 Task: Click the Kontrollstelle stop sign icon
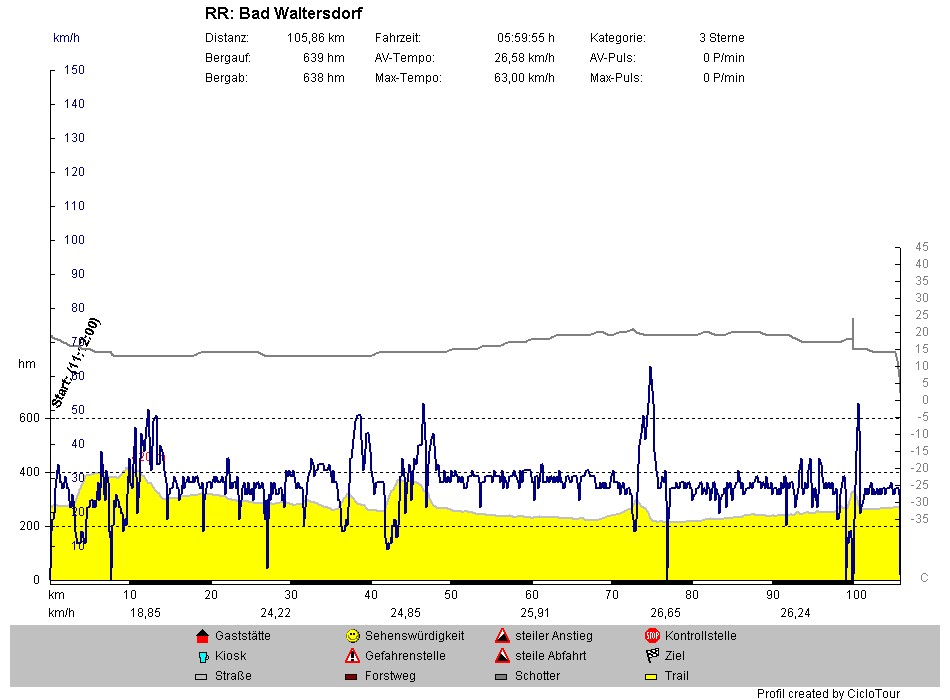pos(652,636)
